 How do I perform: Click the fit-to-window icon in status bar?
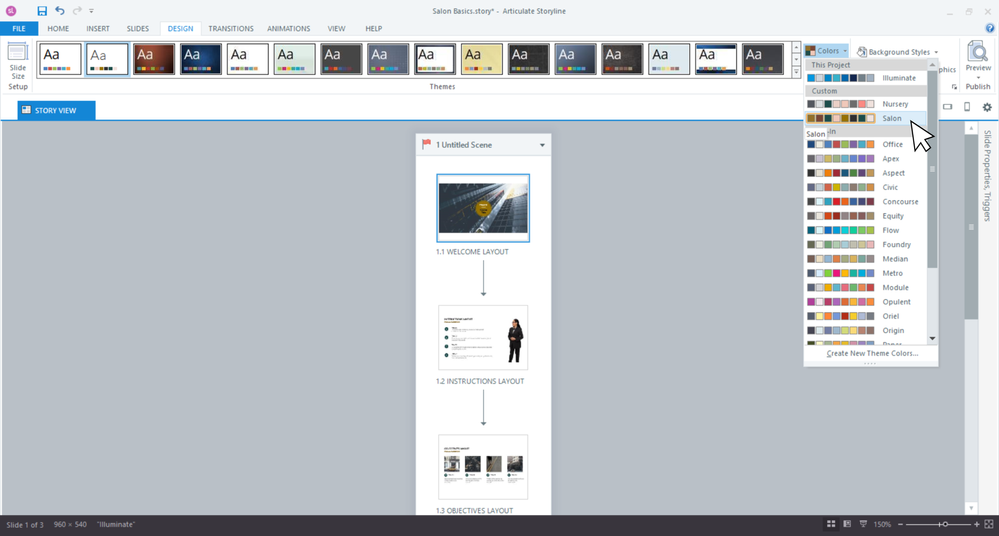click(x=989, y=524)
